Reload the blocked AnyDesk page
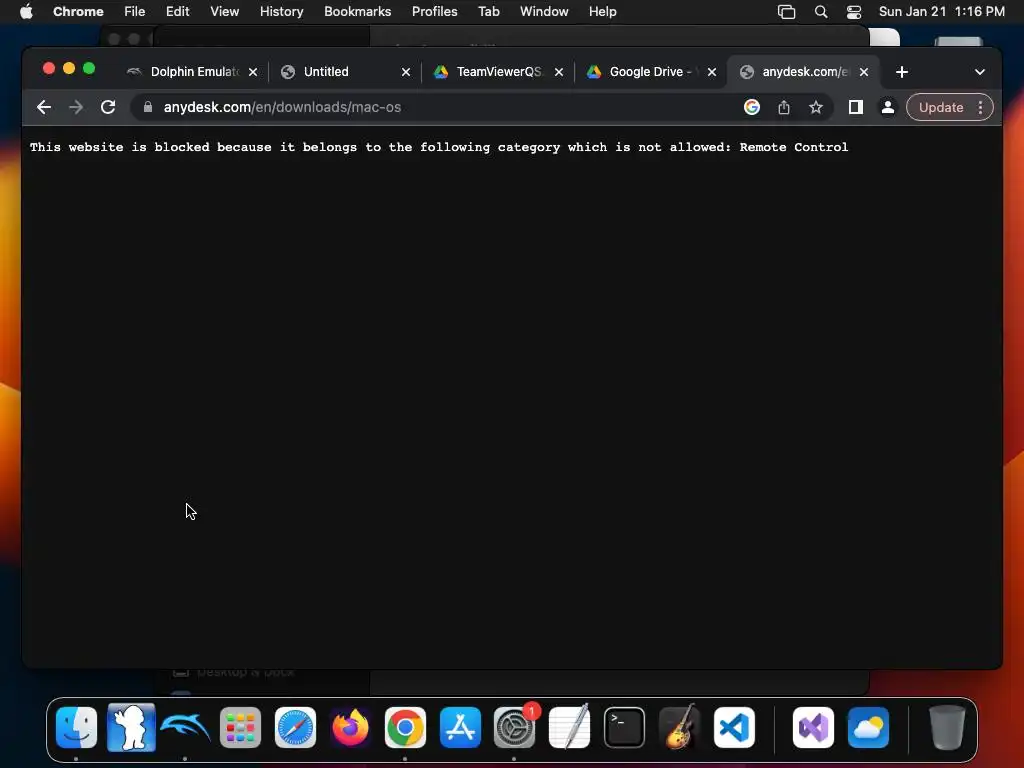The width and height of the screenshot is (1024, 768). coord(108,107)
